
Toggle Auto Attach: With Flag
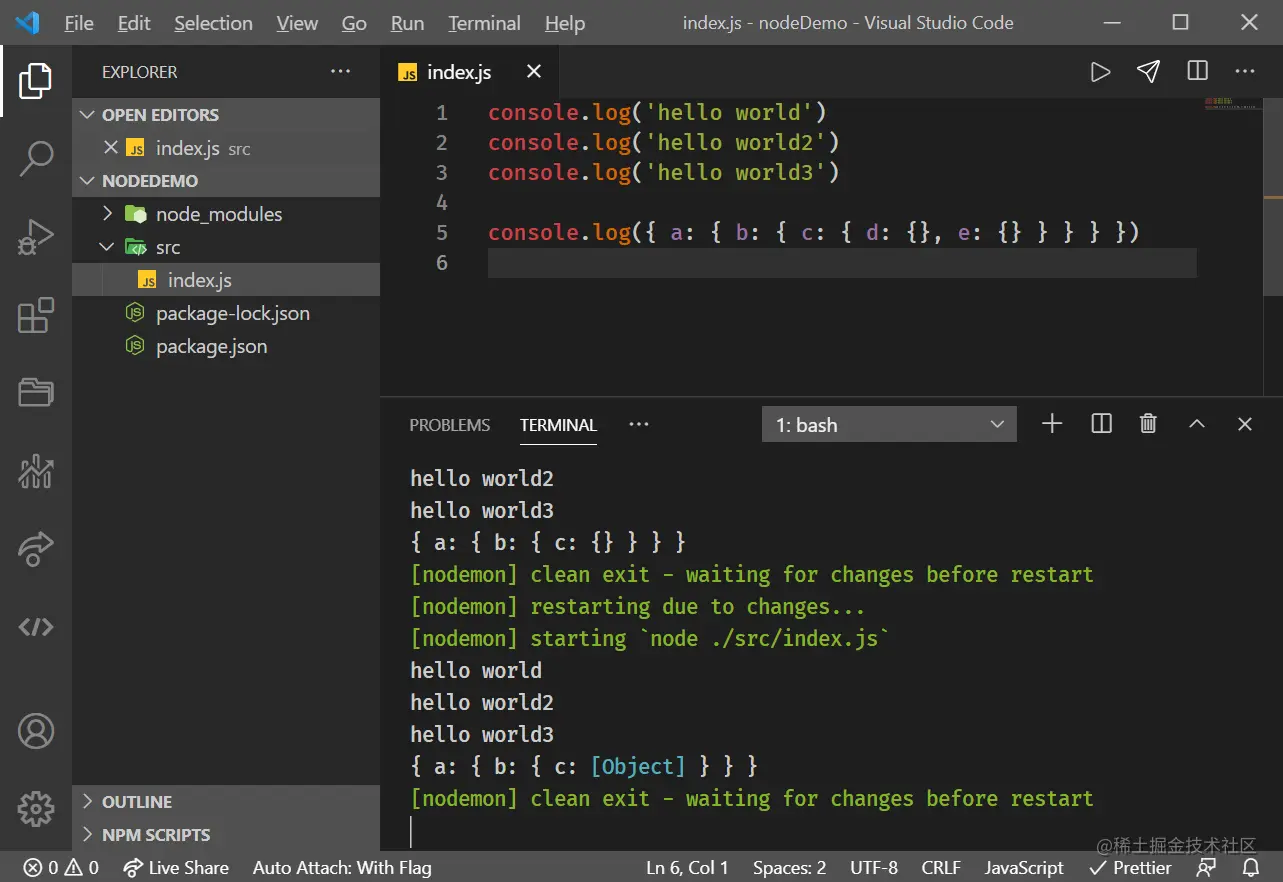click(342, 867)
